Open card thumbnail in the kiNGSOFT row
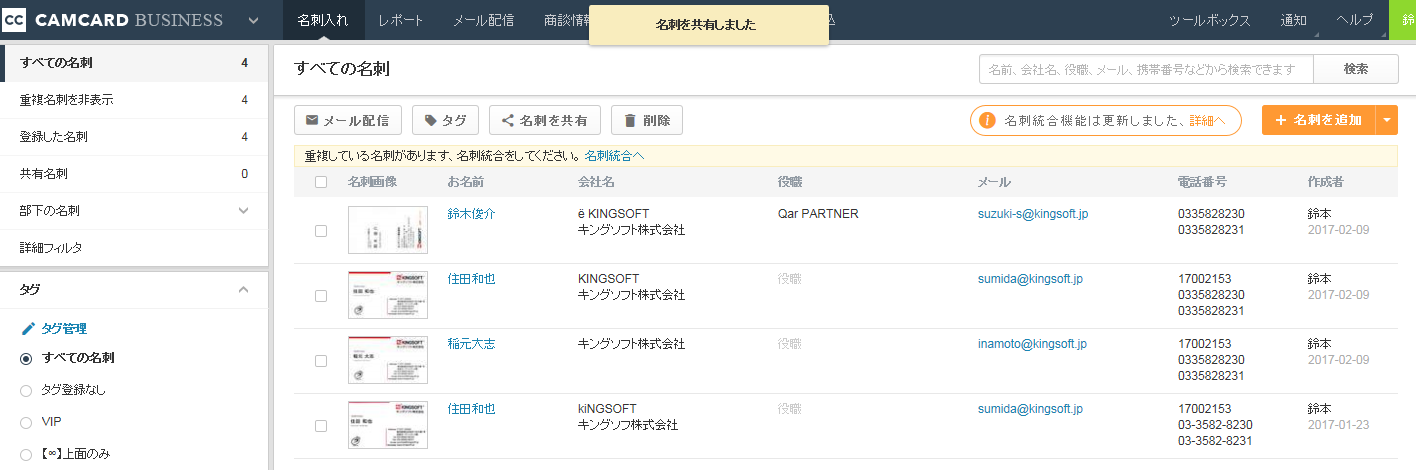 coord(388,425)
